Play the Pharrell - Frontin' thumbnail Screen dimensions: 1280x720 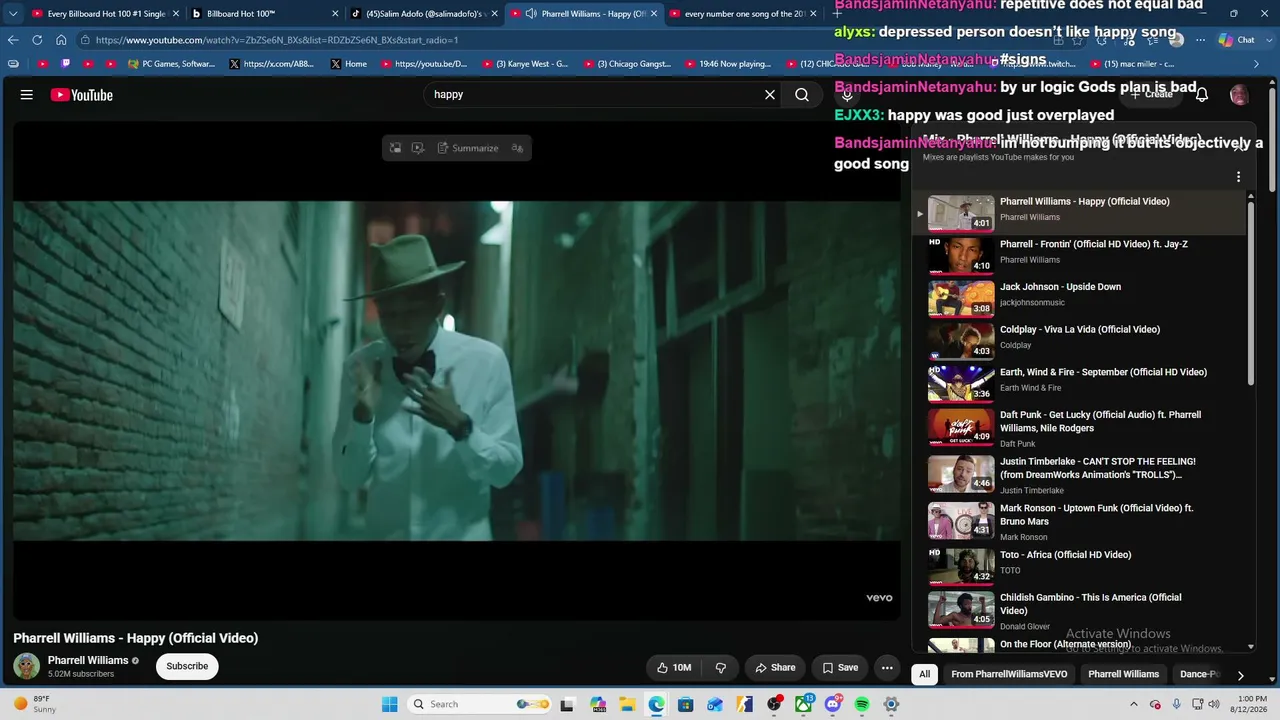tap(961, 255)
